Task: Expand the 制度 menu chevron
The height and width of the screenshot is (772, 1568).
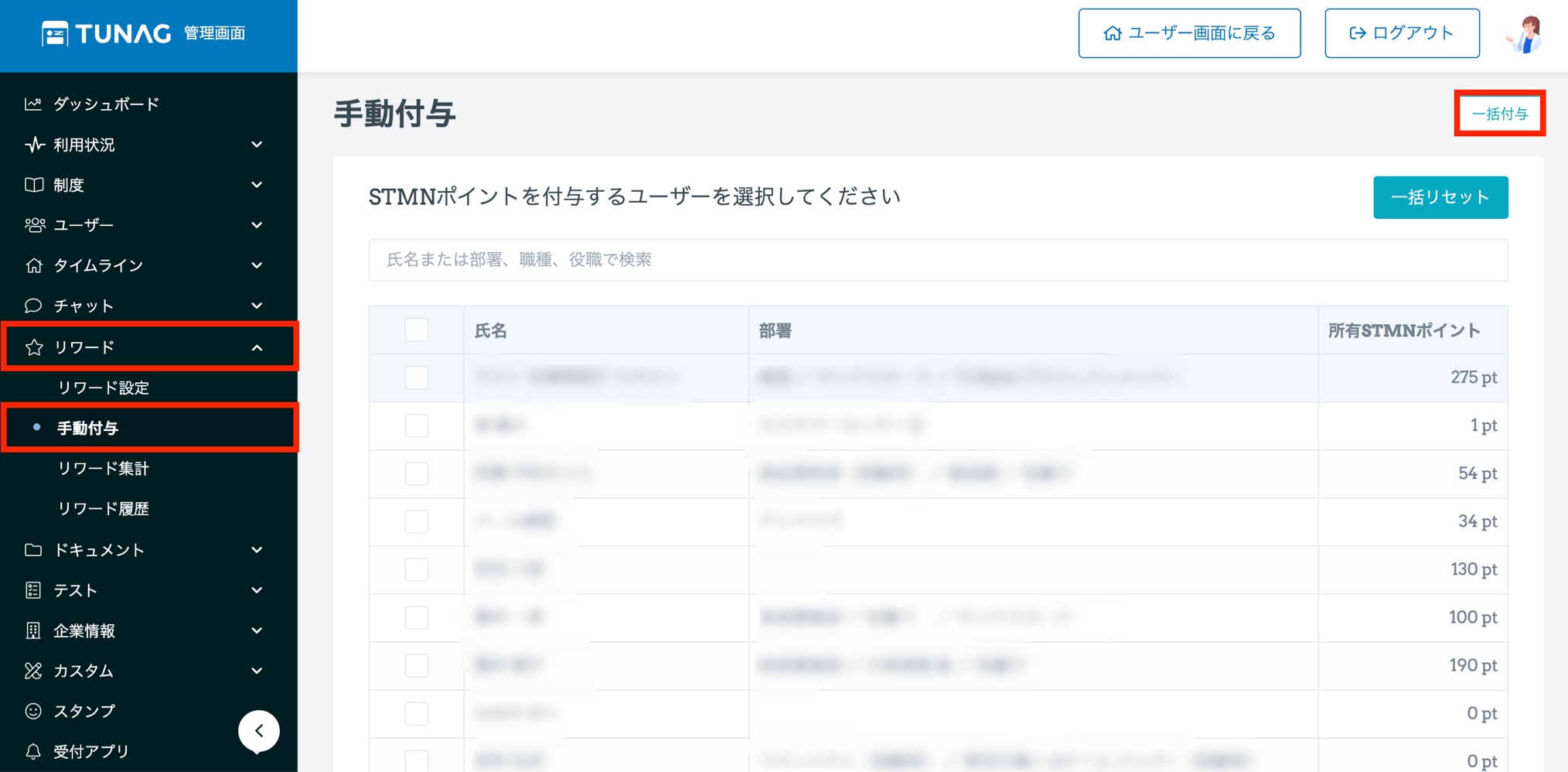Action: pos(257,185)
